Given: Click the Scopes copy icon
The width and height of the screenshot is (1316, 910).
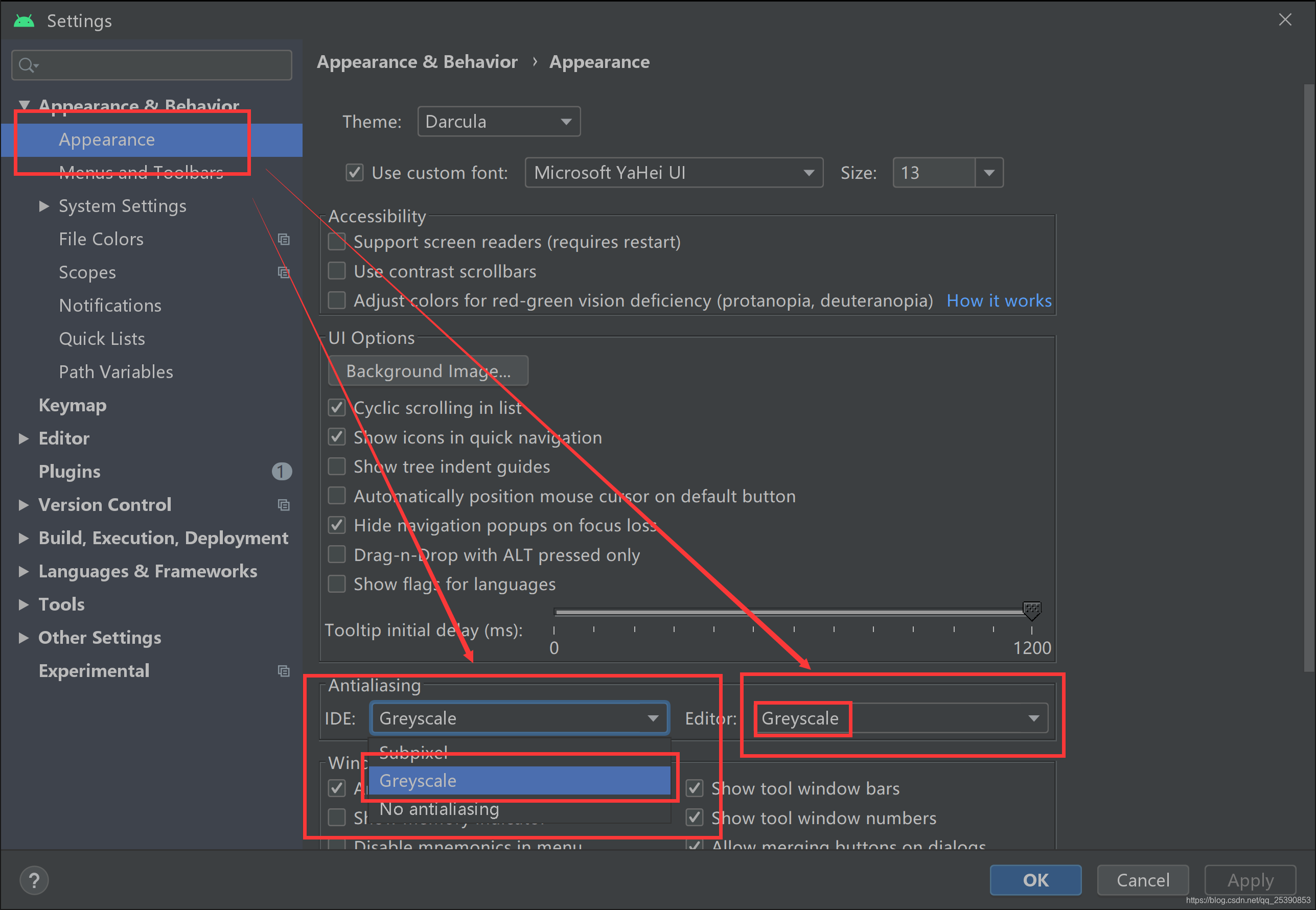Looking at the screenshot, I should click(283, 272).
